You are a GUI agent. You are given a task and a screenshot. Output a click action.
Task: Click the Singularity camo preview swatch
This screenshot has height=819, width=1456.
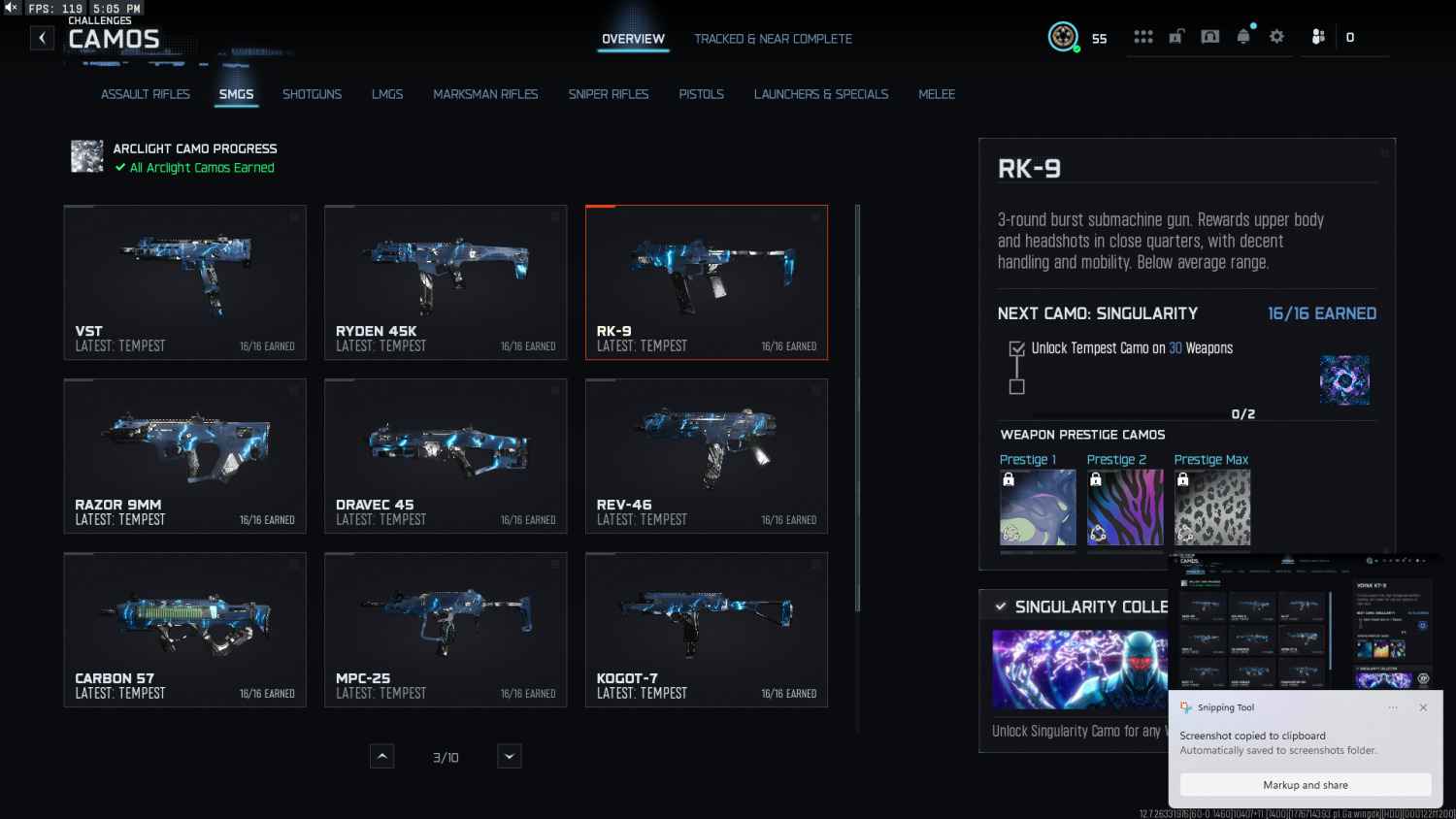point(1344,379)
